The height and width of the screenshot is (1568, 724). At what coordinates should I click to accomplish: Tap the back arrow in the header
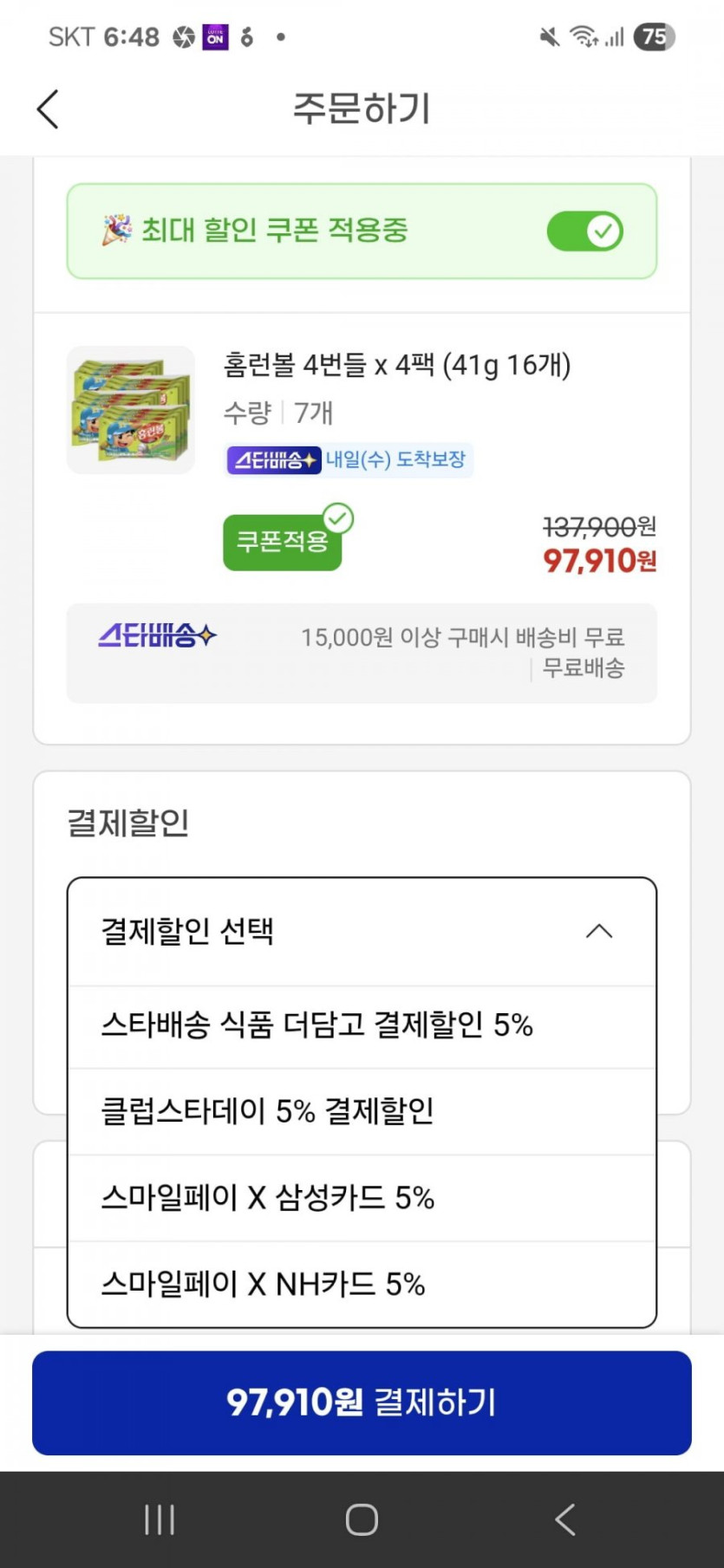pos(49,109)
